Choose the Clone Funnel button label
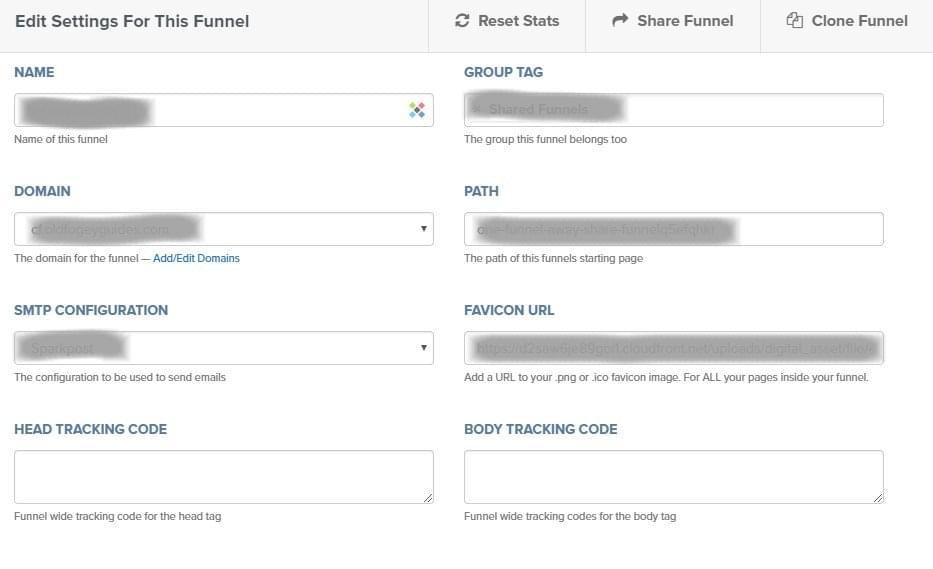 [859, 21]
